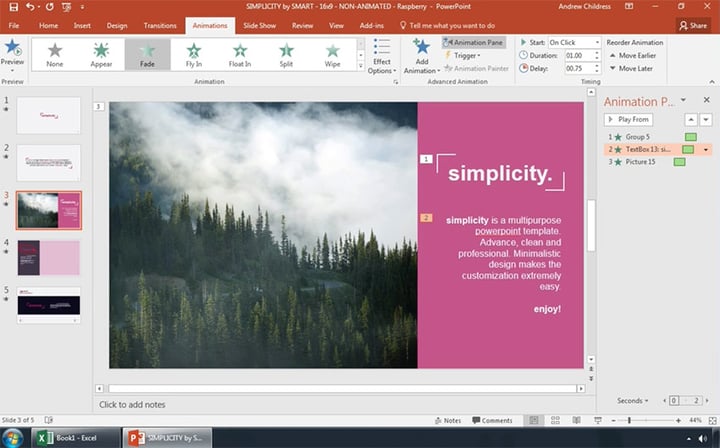Apply the Fly In animation

194,55
